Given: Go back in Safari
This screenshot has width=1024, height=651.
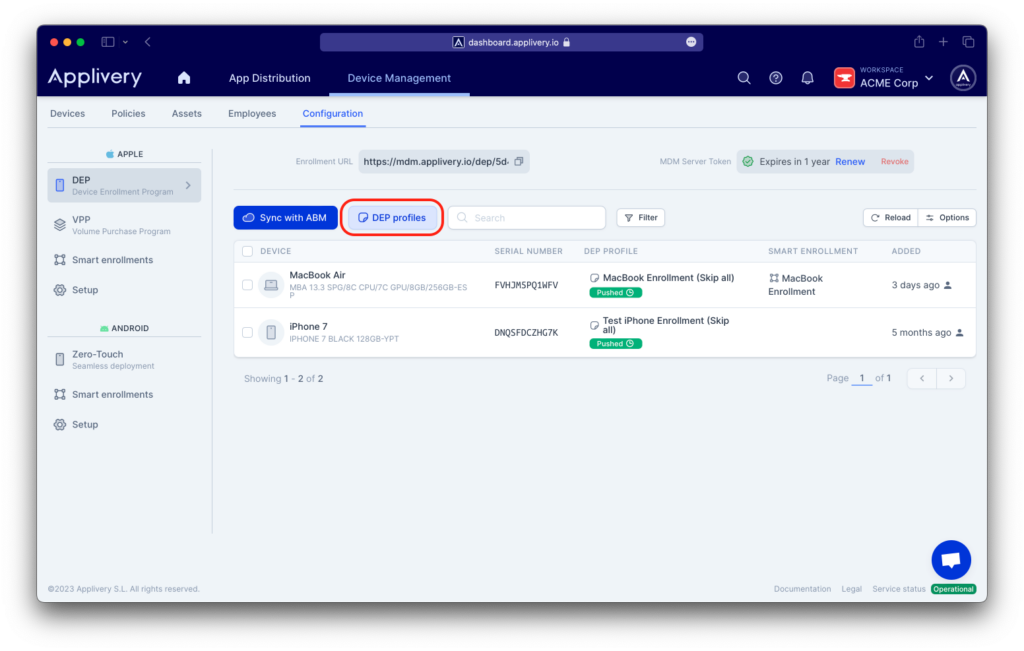Looking at the screenshot, I should 148,42.
